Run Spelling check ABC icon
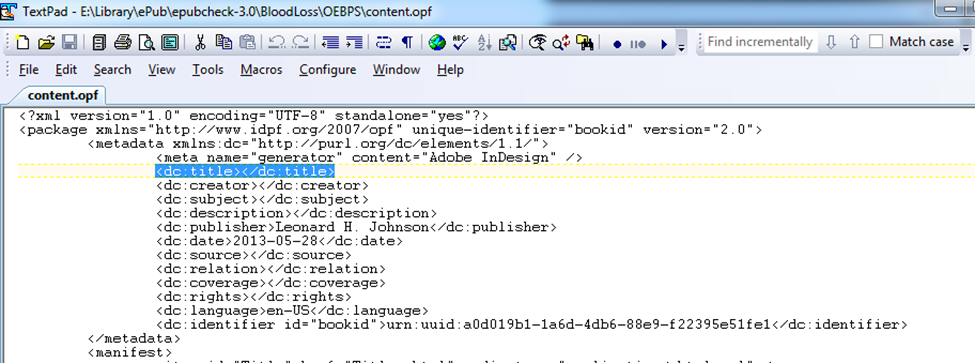This screenshot has height=363, width=975. click(461, 42)
